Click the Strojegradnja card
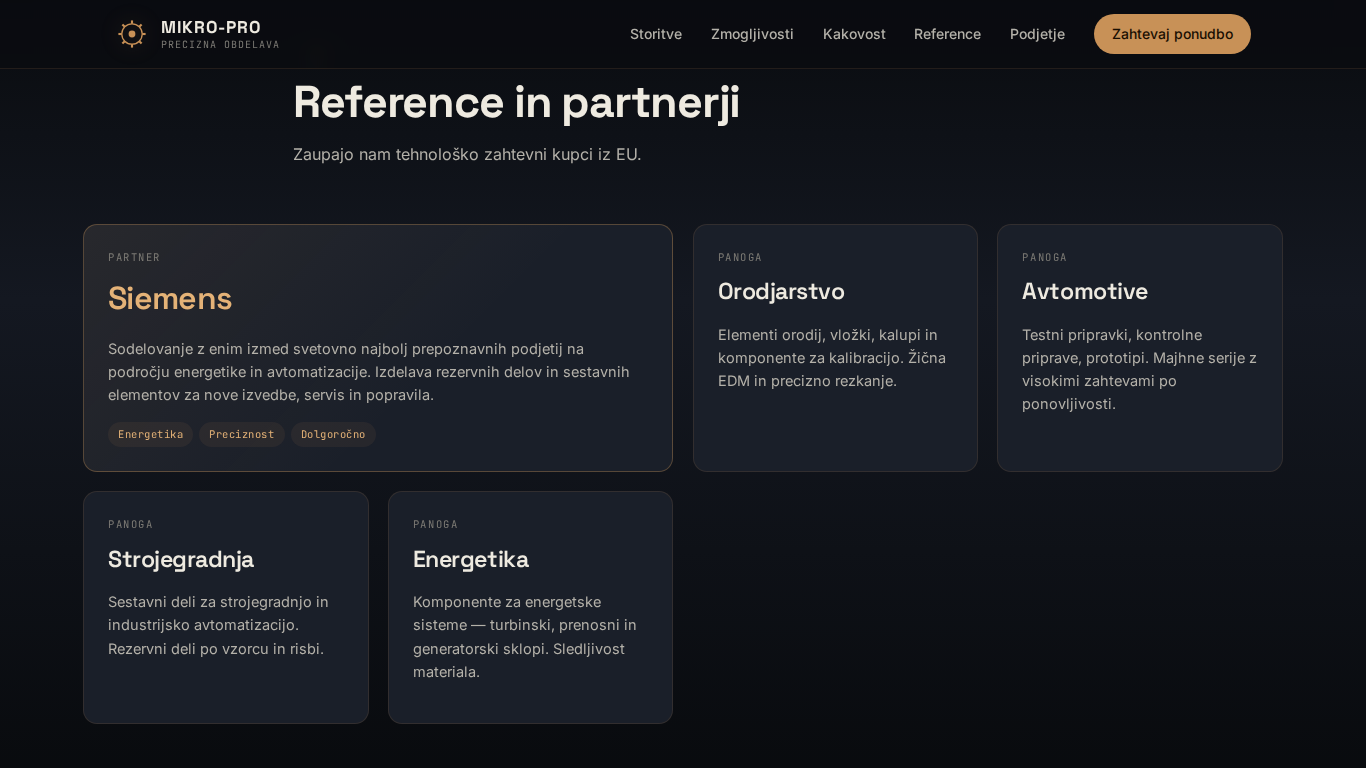Viewport: 1366px width, 768px height. coord(226,607)
